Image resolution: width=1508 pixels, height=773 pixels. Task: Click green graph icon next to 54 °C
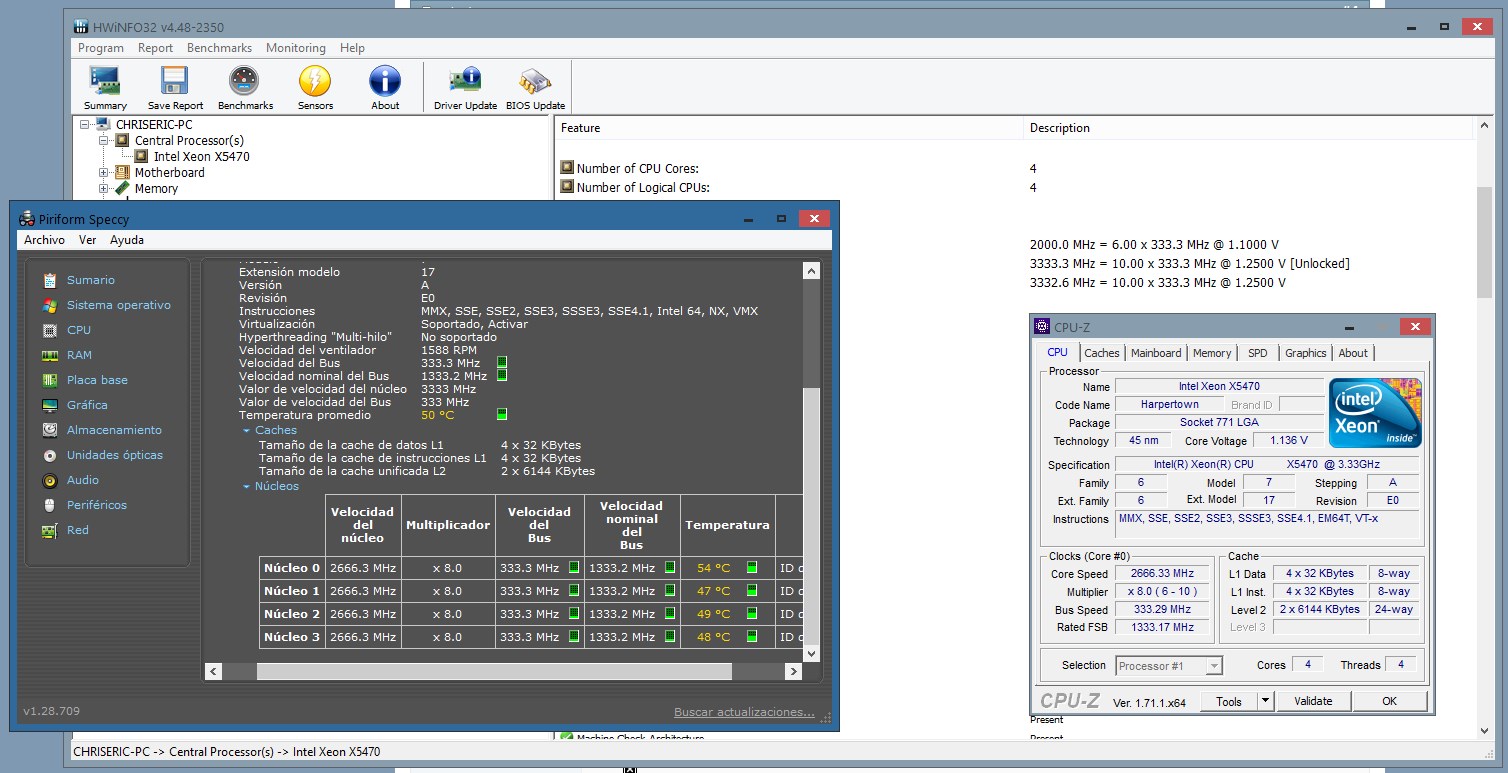click(x=752, y=567)
